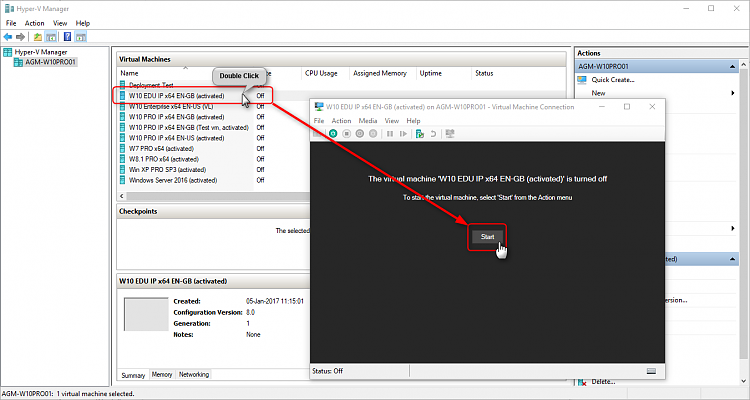The height and width of the screenshot is (400, 750).
Task: Open the Help menu in Hyper-V Manager
Action: click(x=83, y=23)
